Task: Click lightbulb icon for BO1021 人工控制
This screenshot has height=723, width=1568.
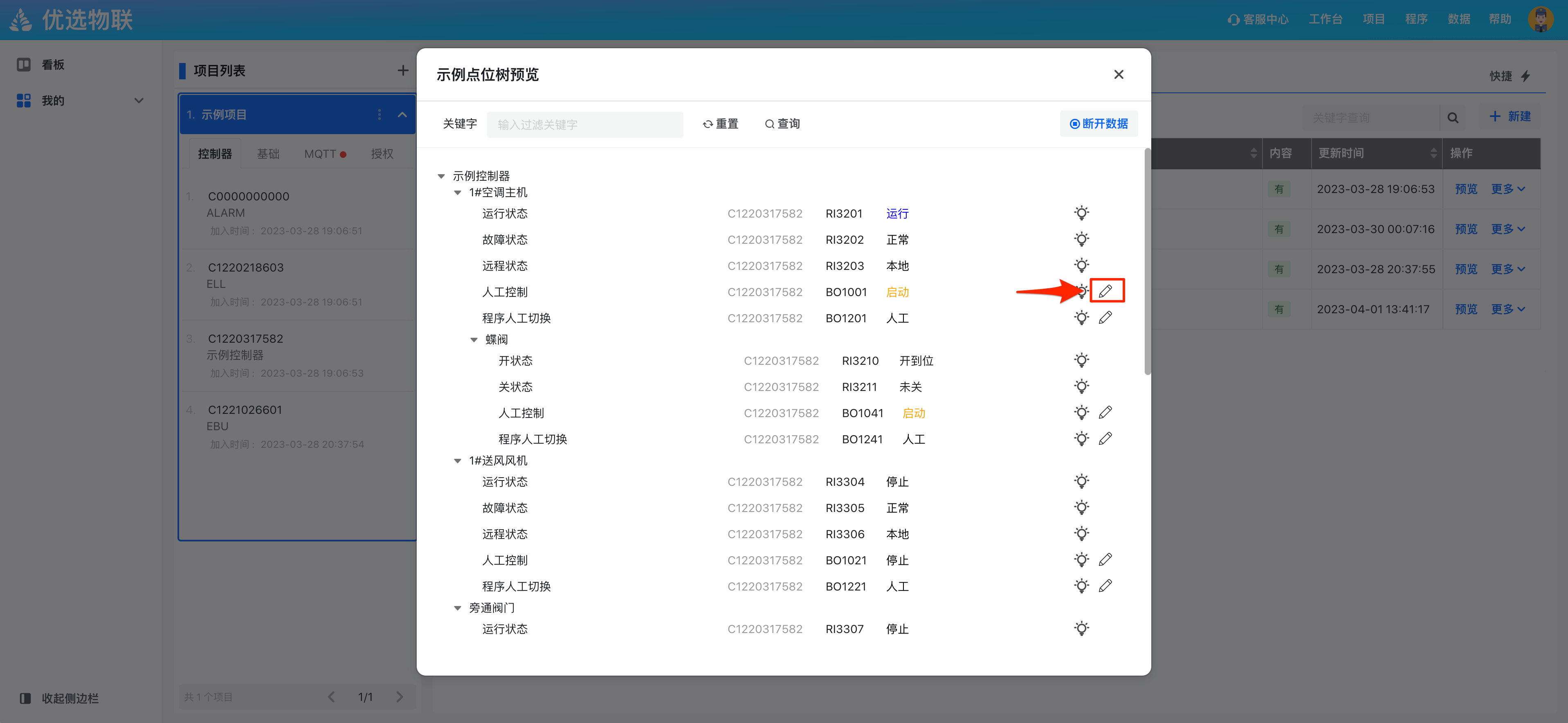Action: [1081, 560]
